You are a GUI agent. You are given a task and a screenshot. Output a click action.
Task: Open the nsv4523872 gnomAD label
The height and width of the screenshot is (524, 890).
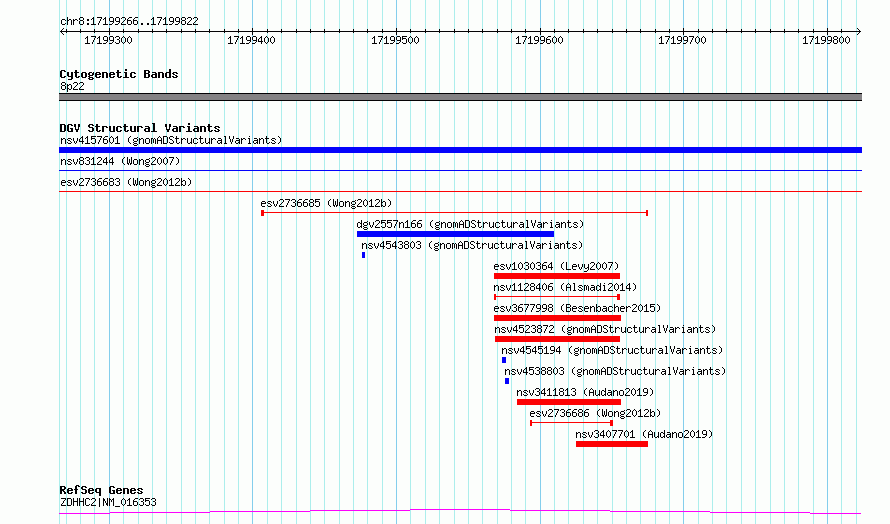coord(605,329)
